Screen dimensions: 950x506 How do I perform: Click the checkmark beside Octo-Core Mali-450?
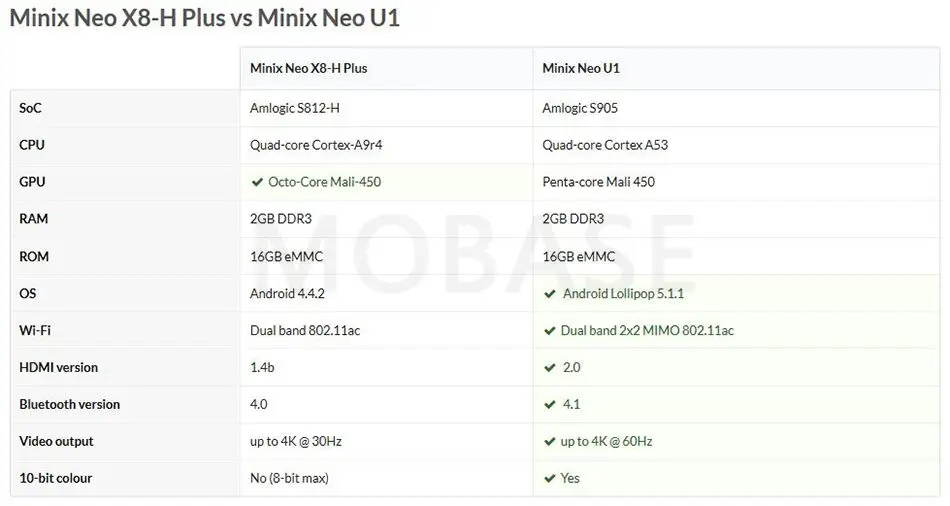[x=257, y=182]
